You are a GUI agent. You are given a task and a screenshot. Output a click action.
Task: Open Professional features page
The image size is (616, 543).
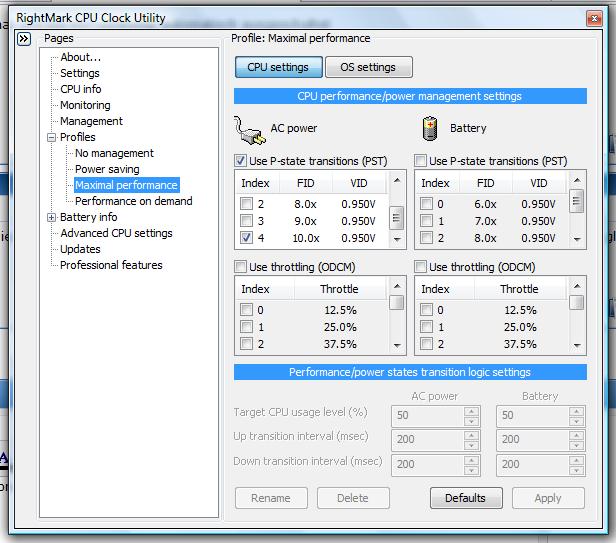pyautogui.click(x=111, y=265)
